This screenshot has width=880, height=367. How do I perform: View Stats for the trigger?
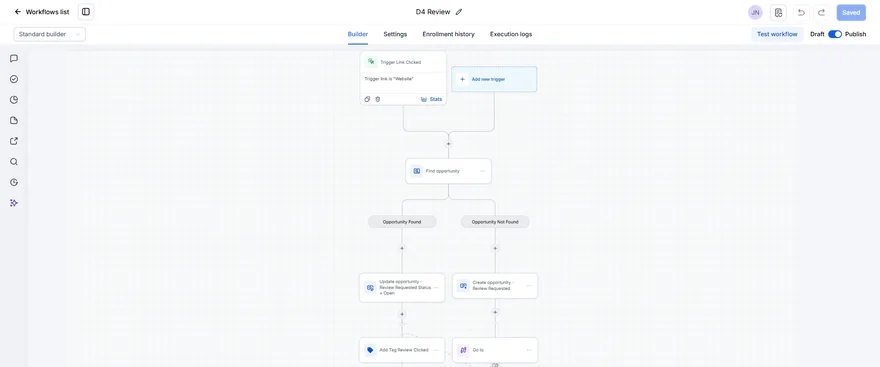click(x=432, y=99)
